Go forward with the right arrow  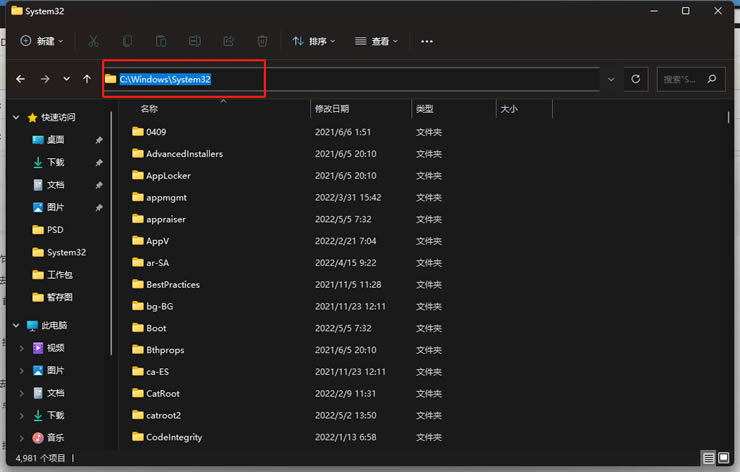(x=45, y=79)
